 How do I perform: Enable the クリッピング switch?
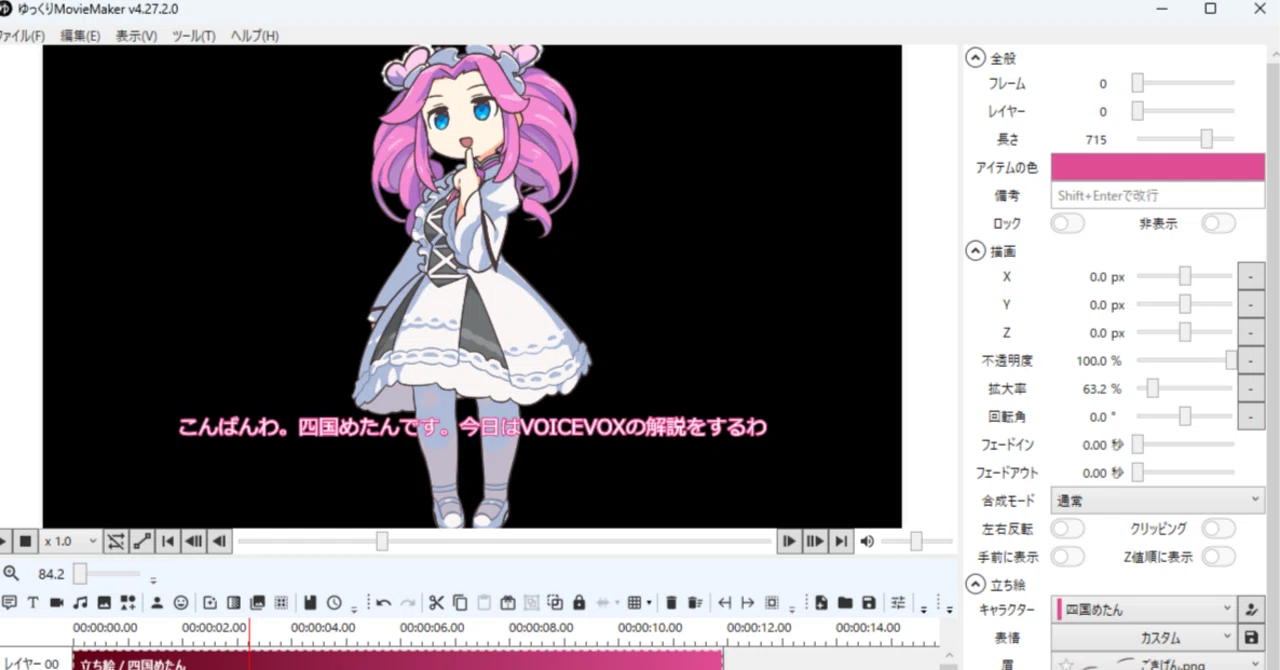tap(1218, 528)
